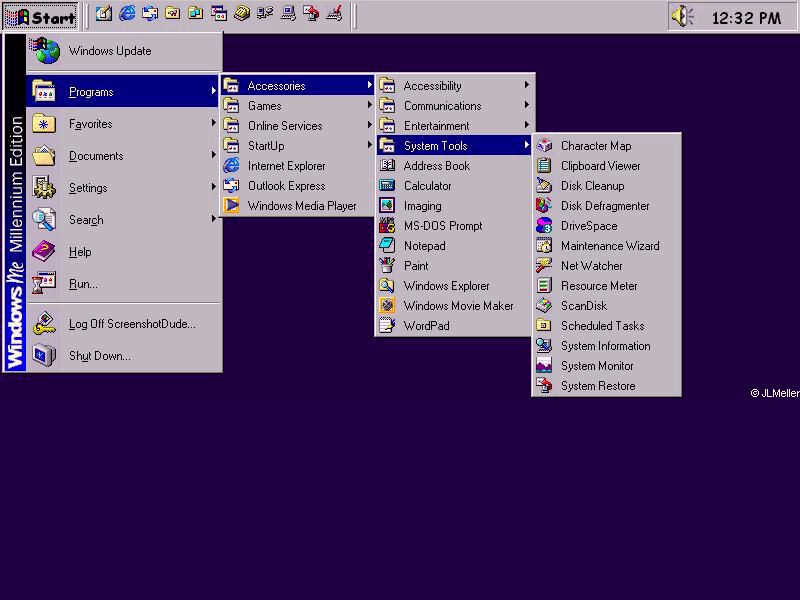Screen dimensions: 800x600
Task: Expand the Search submenu arrow
Action: [x=214, y=219]
